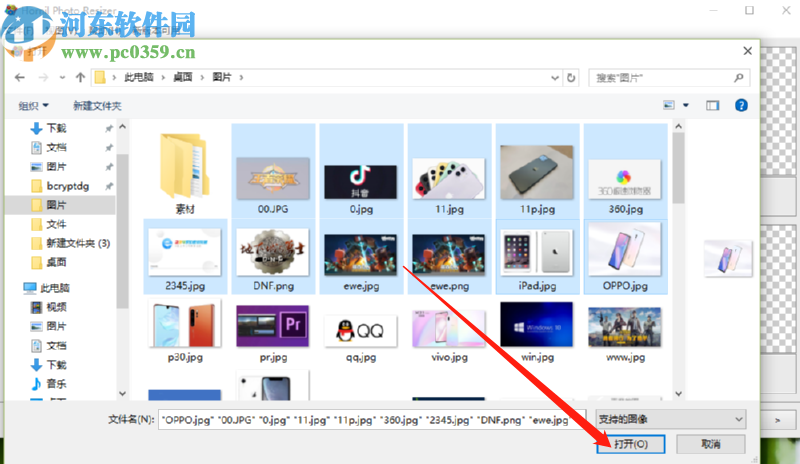Click 桌面 in the address path
Viewport: 800px width, 464px height.
point(183,77)
